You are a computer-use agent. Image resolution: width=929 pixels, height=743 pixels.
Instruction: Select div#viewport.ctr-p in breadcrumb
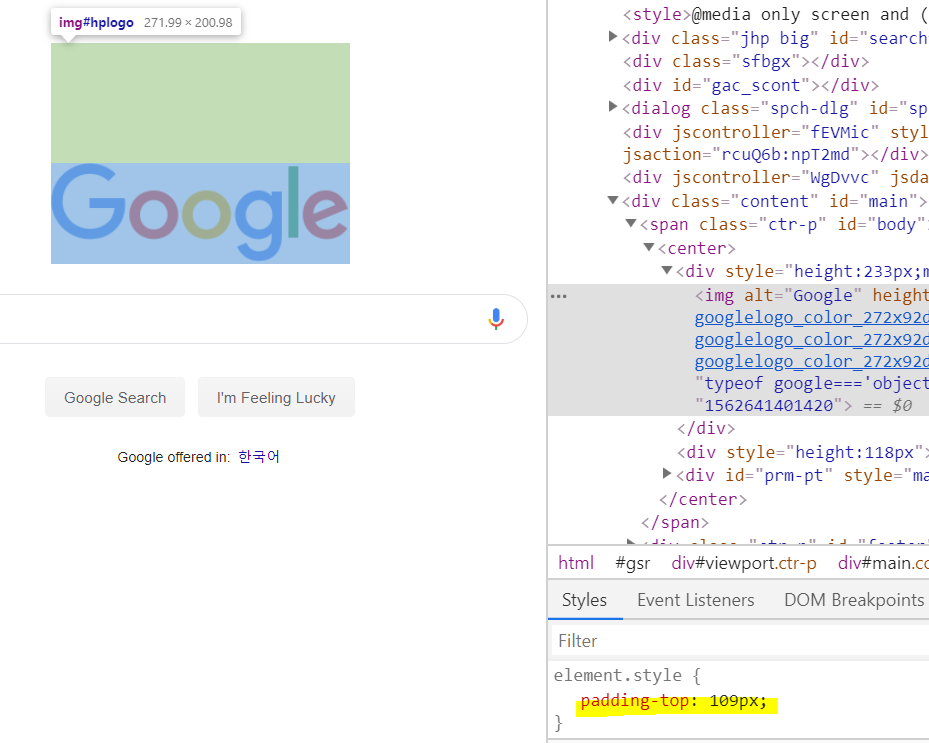[744, 563]
